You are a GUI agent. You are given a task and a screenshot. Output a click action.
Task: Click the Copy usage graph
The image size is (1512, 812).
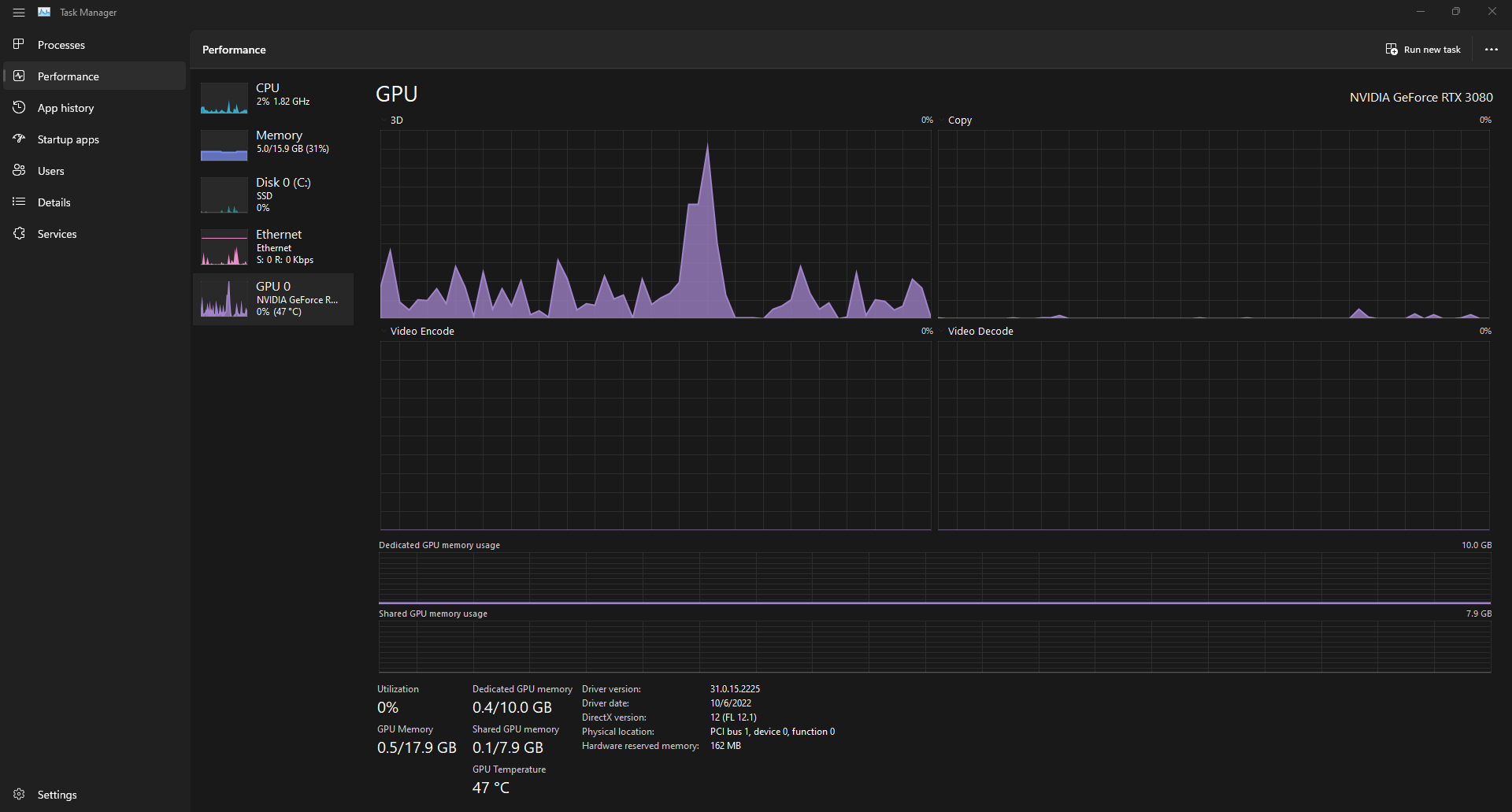pyautogui.click(x=1214, y=224)
